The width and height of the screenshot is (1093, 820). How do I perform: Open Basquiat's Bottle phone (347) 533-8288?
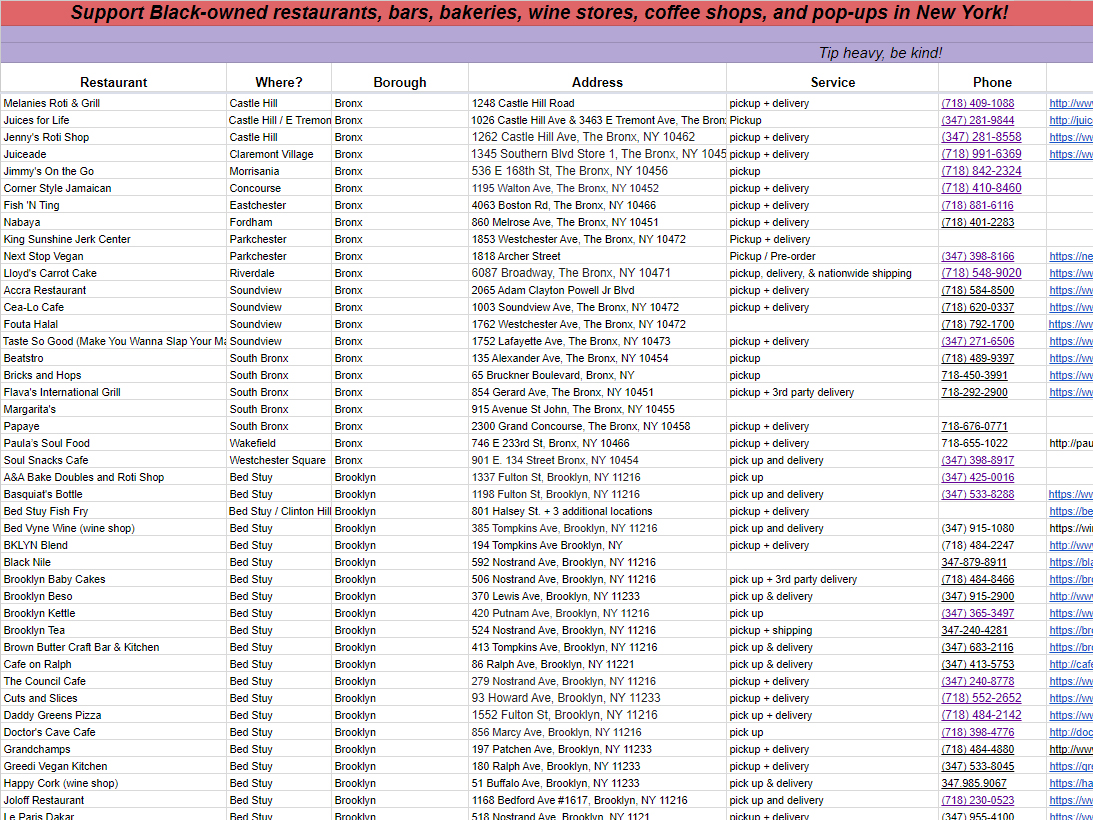978,494
